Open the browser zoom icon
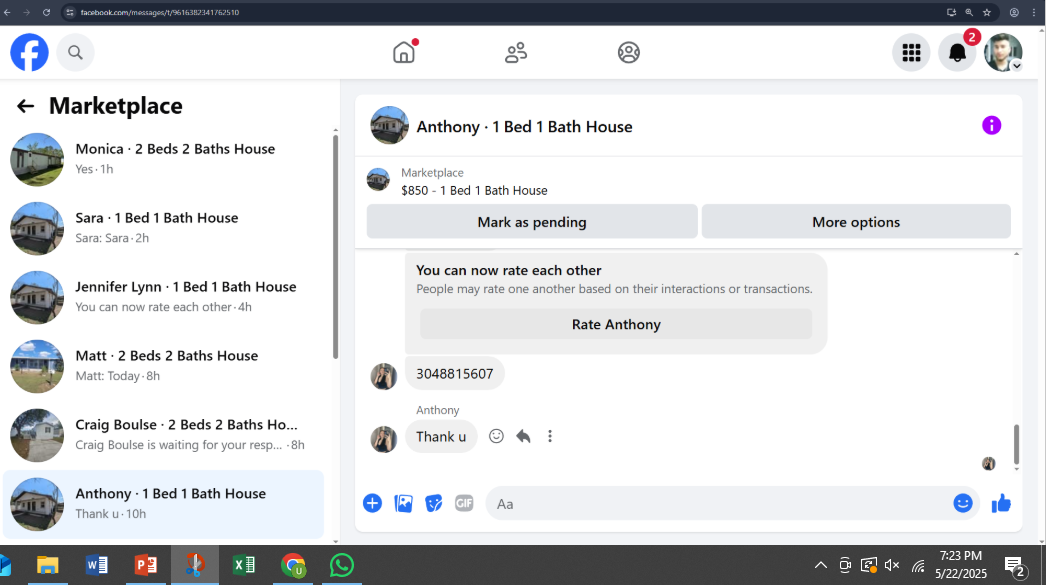Image resolution: width=1046 pixels, height=585 pixels. click(969, 12)
